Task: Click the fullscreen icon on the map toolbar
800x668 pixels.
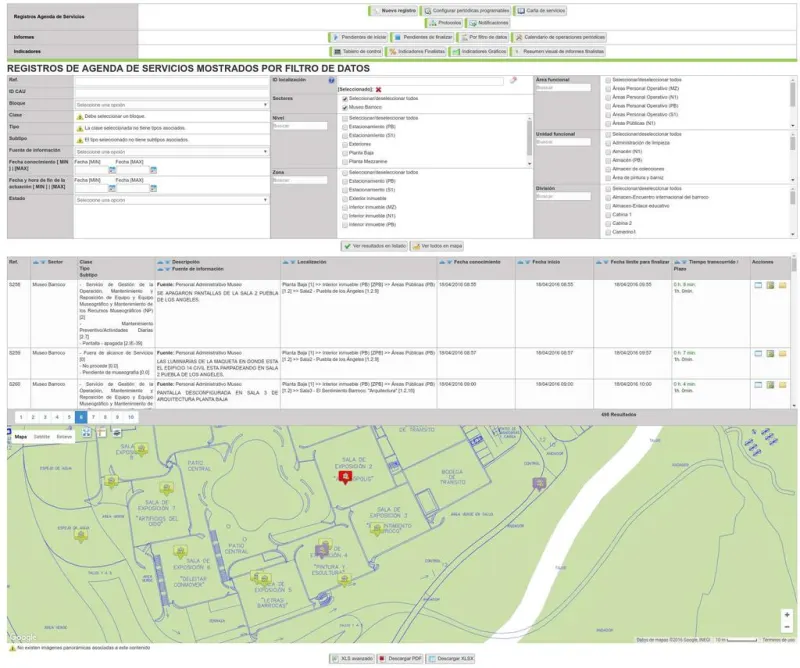Action: 87,433
